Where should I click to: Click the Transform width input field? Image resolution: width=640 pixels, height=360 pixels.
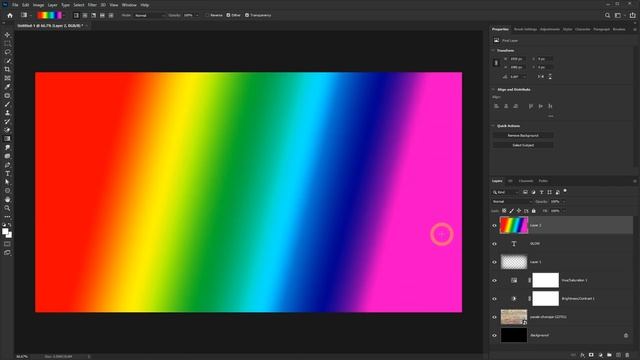pos(518,59)
